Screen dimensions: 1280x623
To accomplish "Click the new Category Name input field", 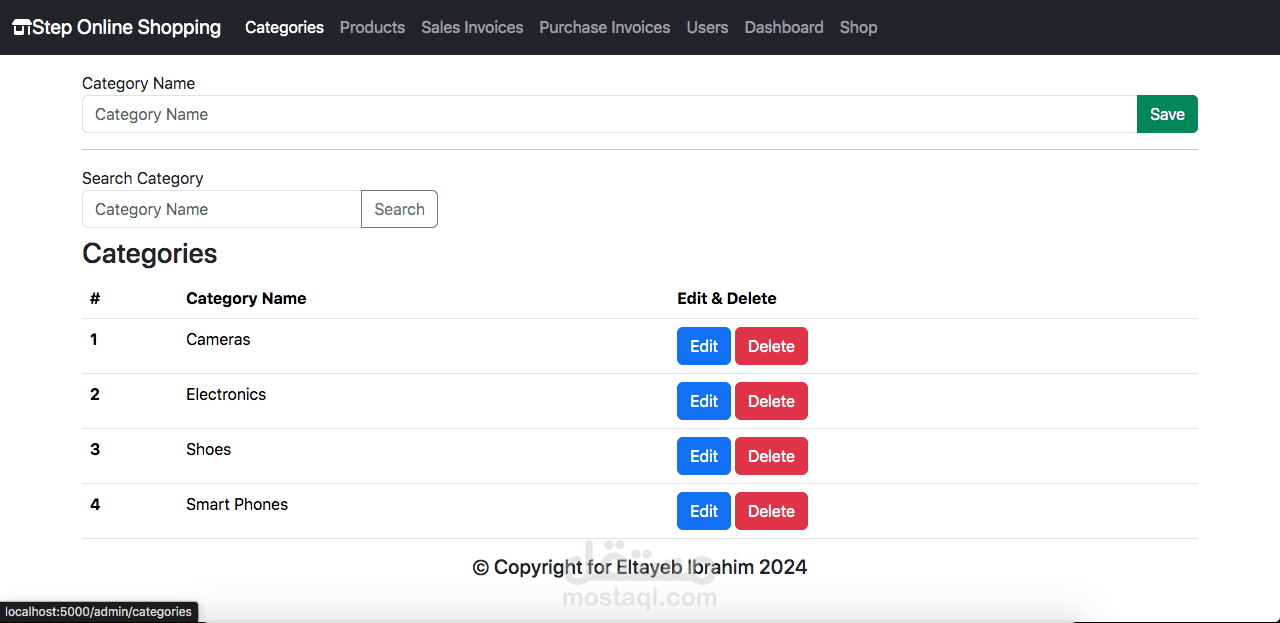I will [x=609, y=114].
